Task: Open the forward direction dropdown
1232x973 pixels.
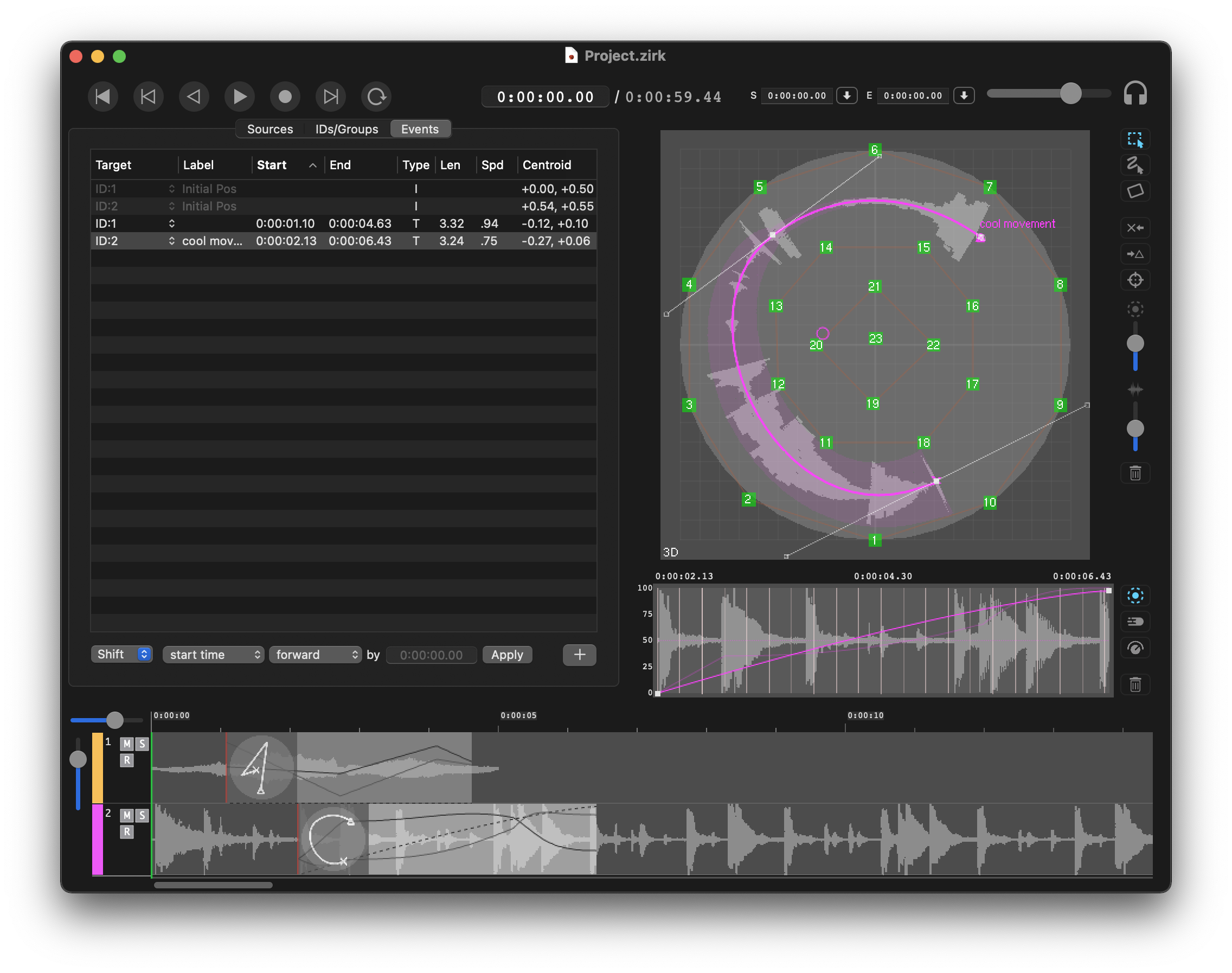Action: coord(316,655)
